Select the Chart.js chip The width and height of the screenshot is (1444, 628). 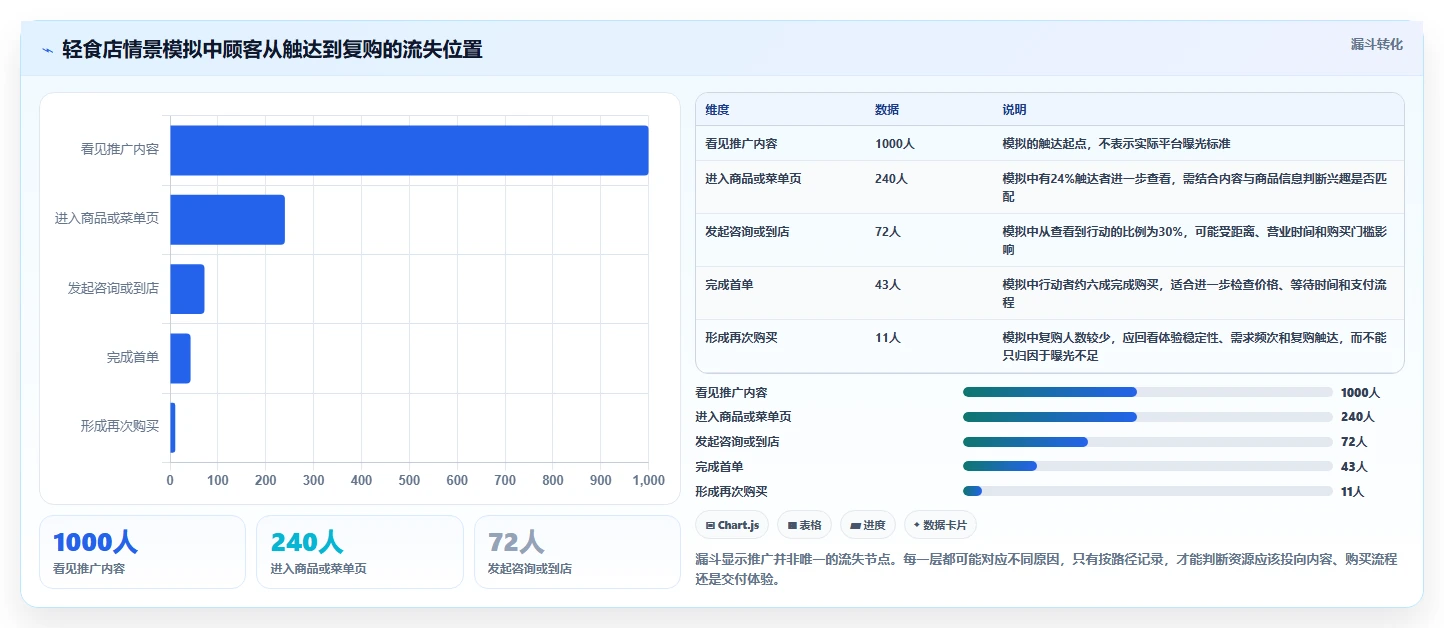tap(732, 525)
